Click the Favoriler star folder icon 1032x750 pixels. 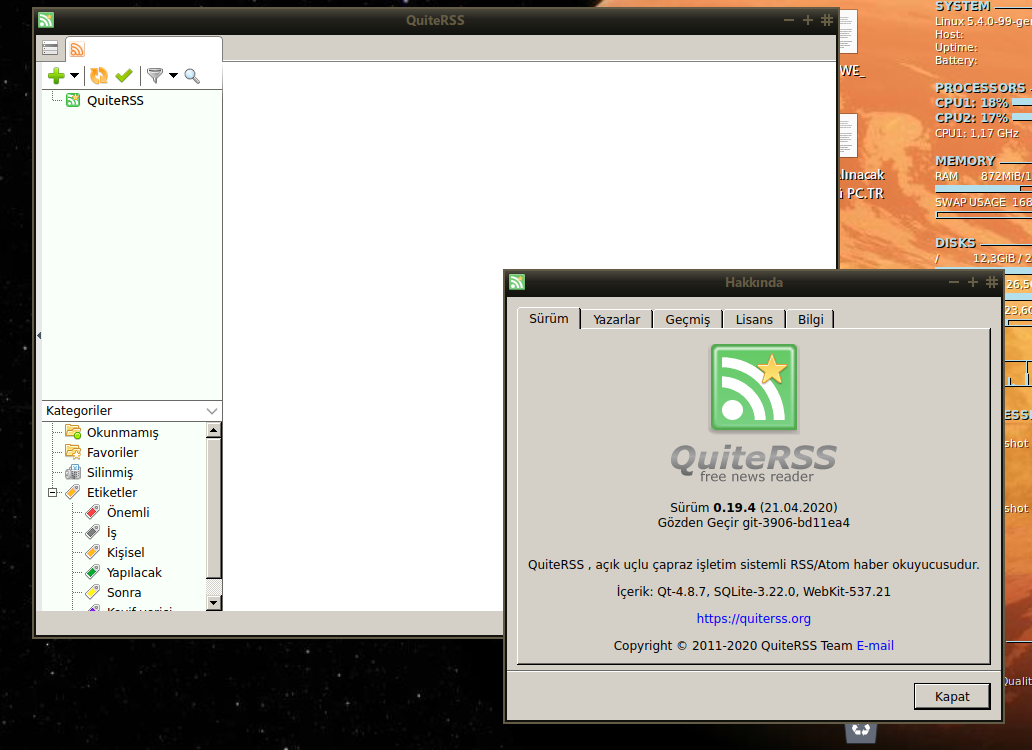pyautogui.click(x=73, y=452)
